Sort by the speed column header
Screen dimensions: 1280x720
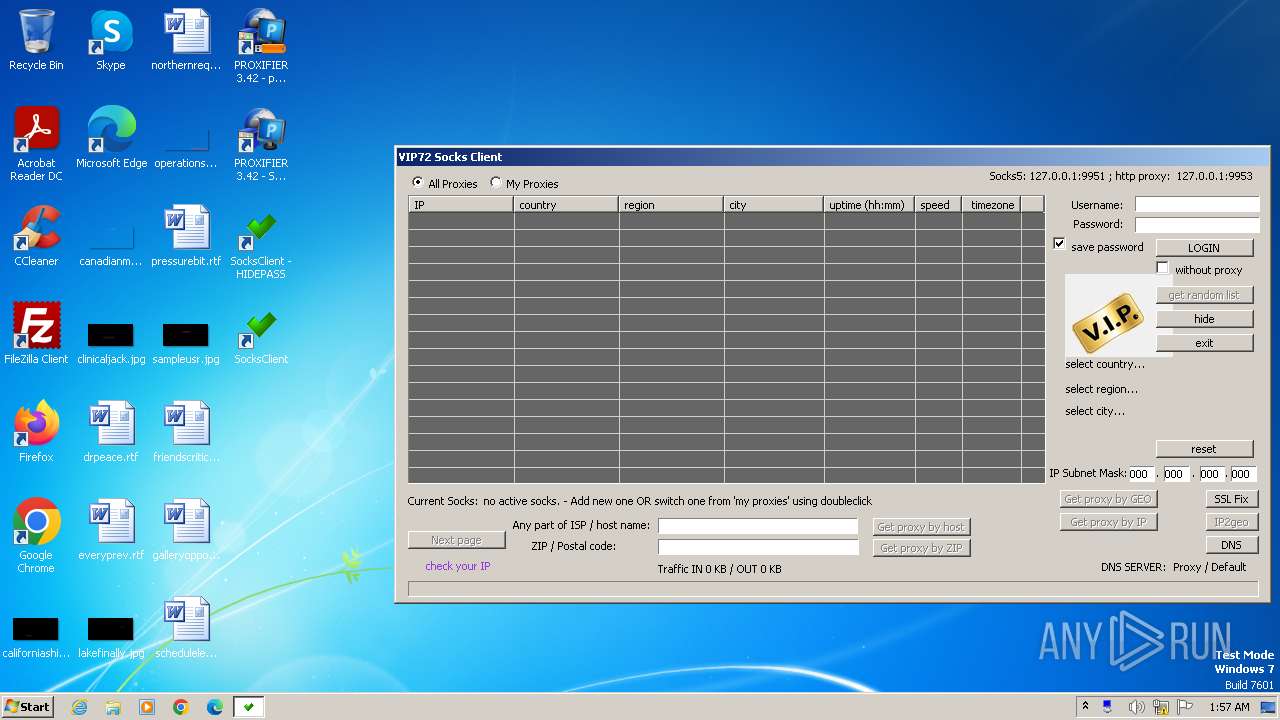[x=938, y=204]
